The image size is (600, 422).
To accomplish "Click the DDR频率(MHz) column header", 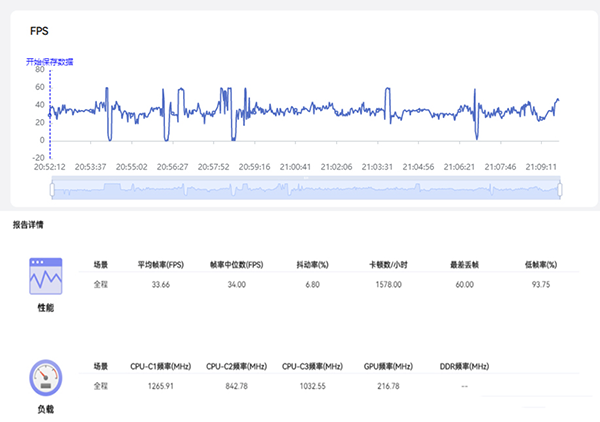I will (x=464, y=366).
